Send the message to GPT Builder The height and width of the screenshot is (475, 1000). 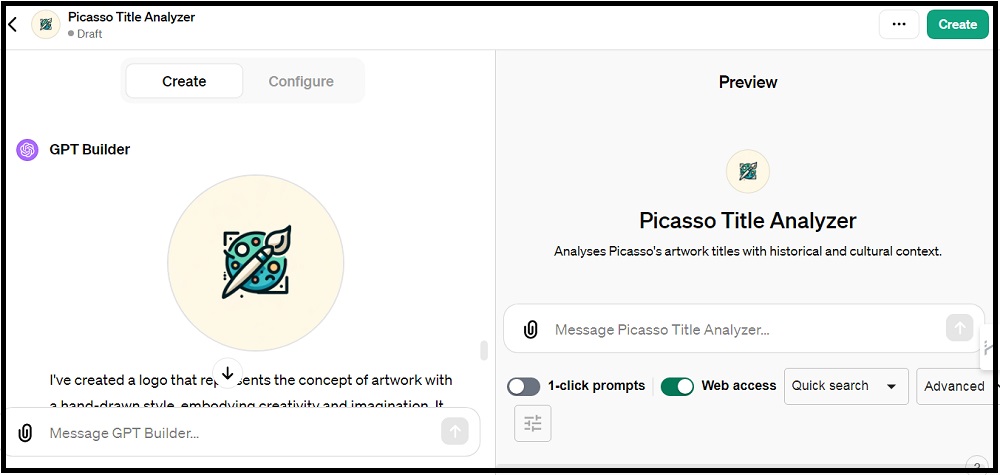(455, 432)
